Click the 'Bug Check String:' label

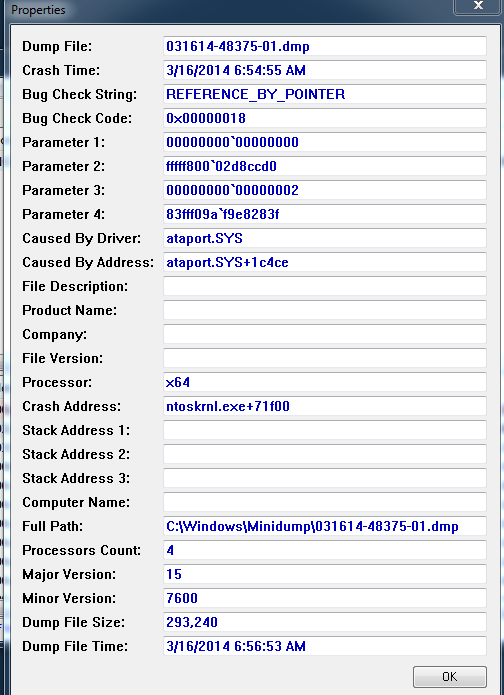pos(80,94)
